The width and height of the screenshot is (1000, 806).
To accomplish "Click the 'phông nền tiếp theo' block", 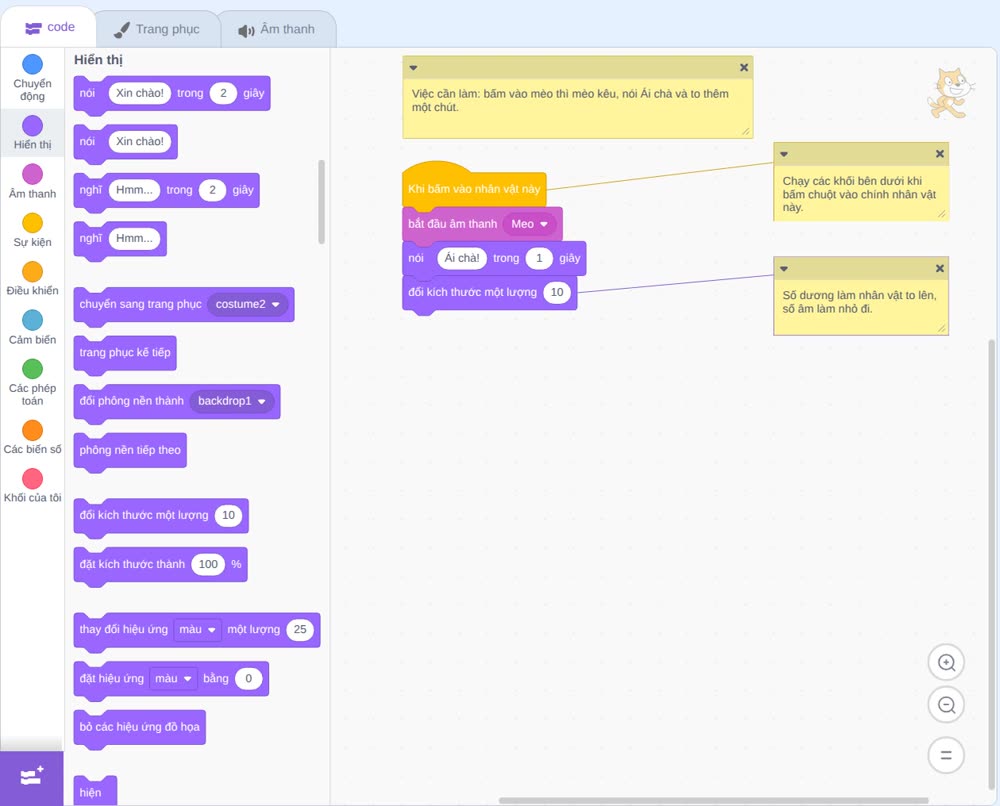I will [x=130, y=450].
